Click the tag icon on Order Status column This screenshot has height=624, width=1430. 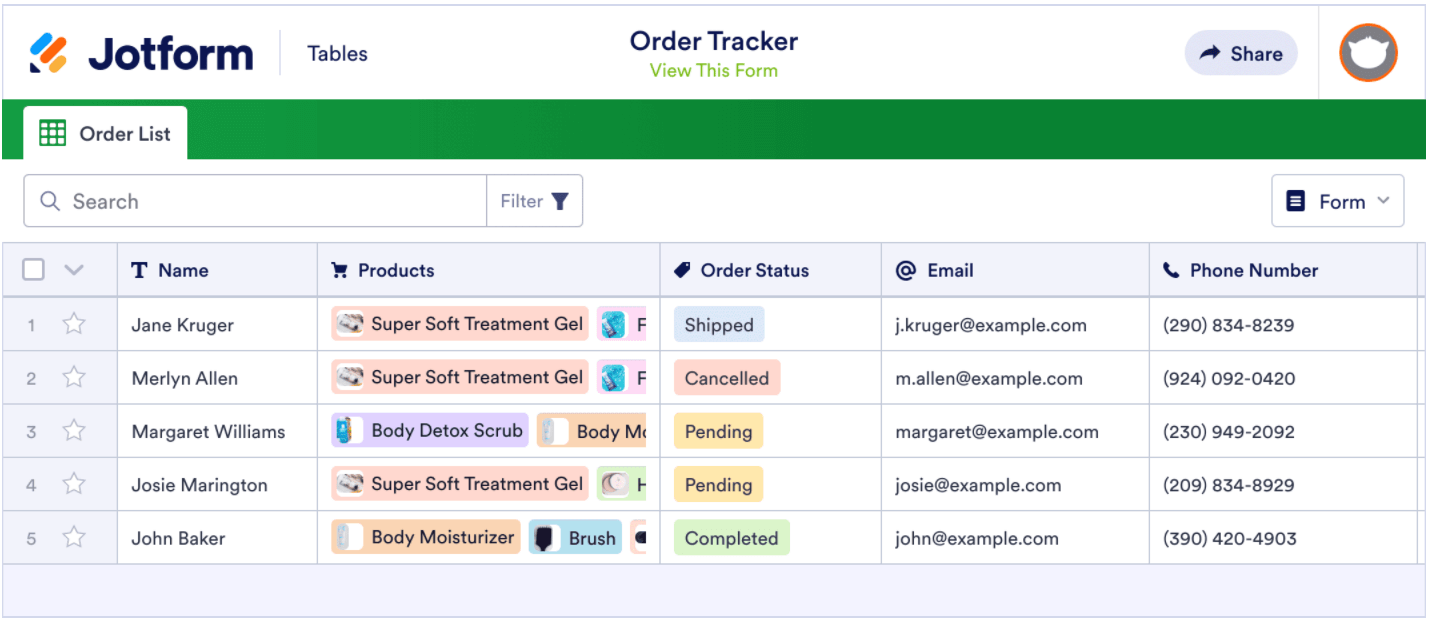tap(684, 270)
